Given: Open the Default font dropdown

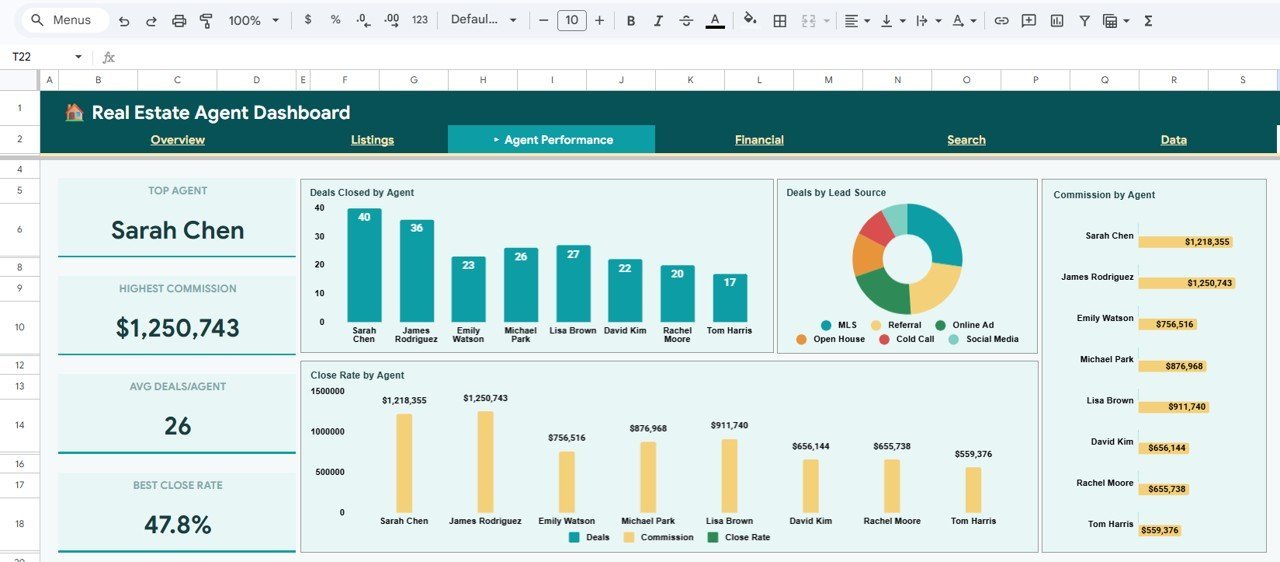Looking at the screenshot, I should click(484, 21).
